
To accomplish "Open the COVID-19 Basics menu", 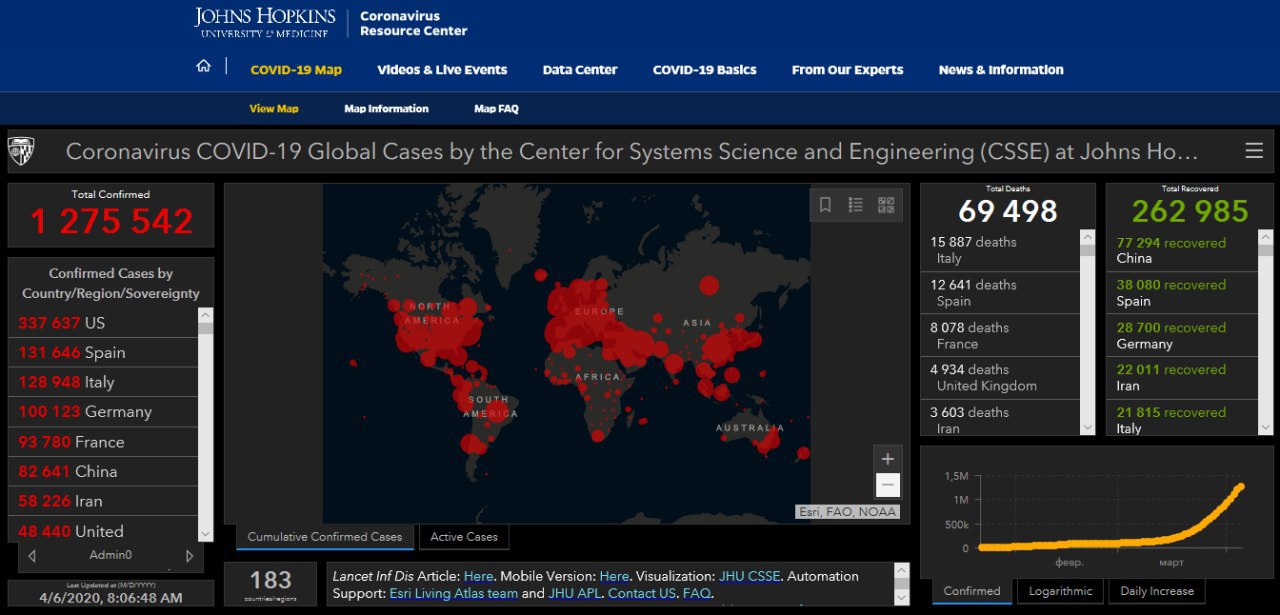I will pos(704,70).
